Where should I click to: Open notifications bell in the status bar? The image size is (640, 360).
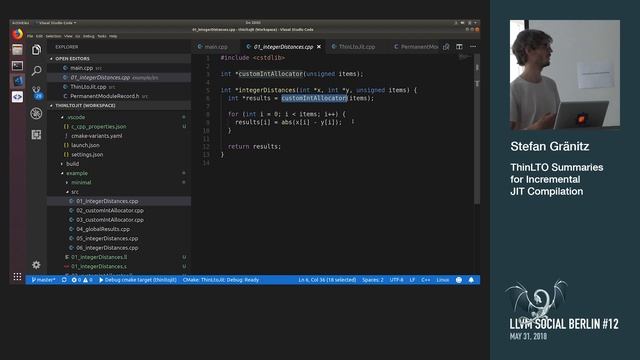tap(471, 280)
